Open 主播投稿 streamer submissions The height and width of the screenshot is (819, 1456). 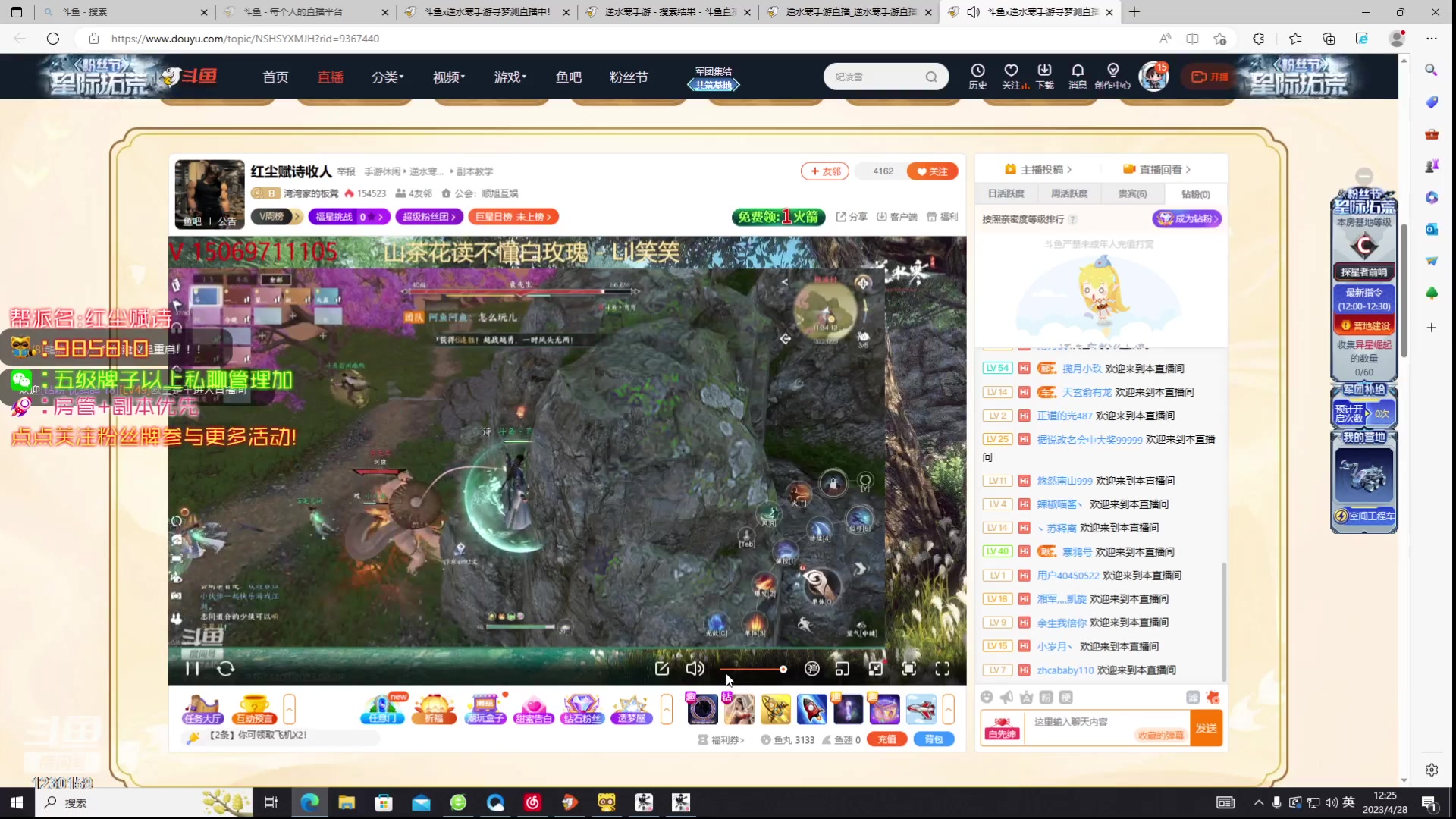[1037, 170]
